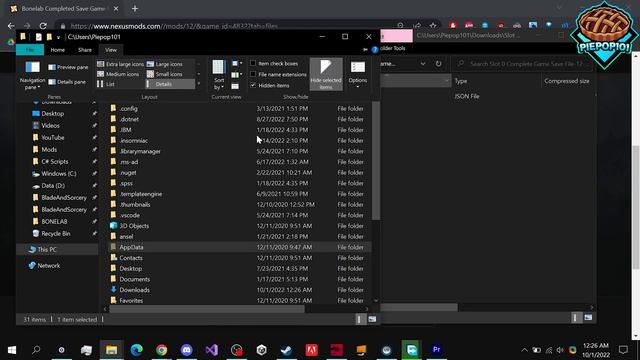Open the Options button
The image size is (640, 360).
click(x=358, y=74)
